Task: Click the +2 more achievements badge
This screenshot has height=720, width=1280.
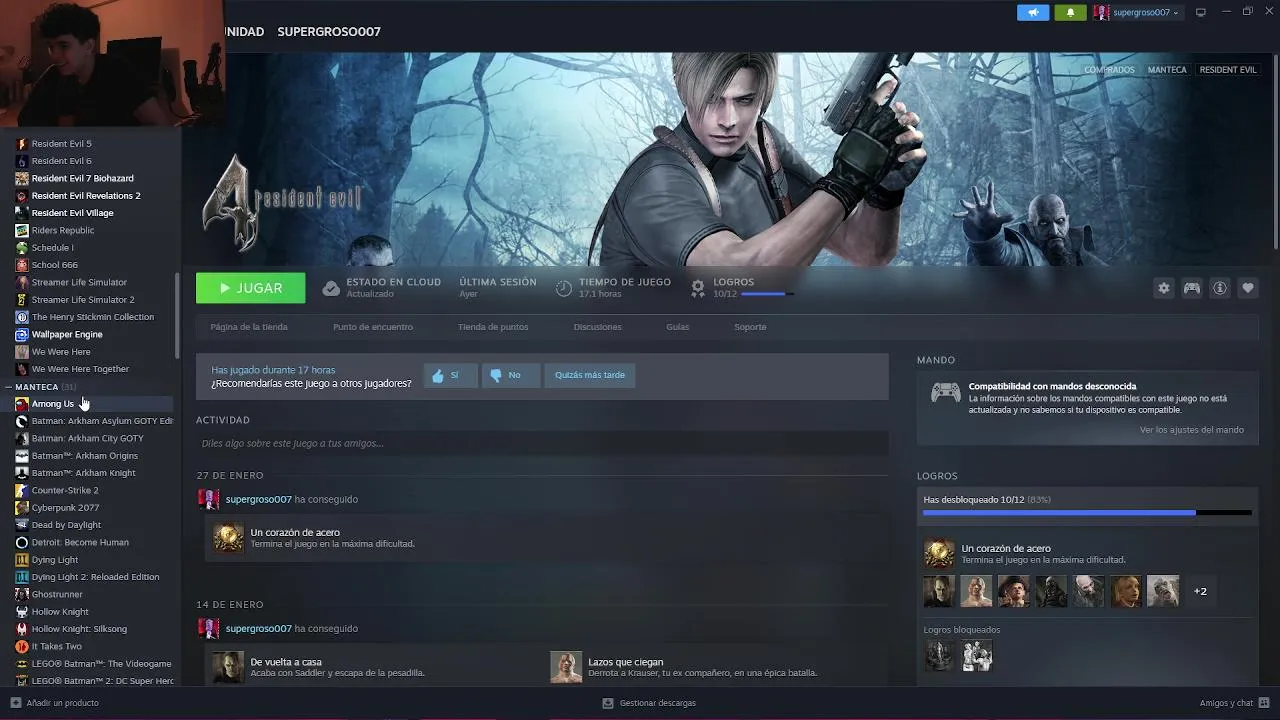Action: pos(1200,591)
